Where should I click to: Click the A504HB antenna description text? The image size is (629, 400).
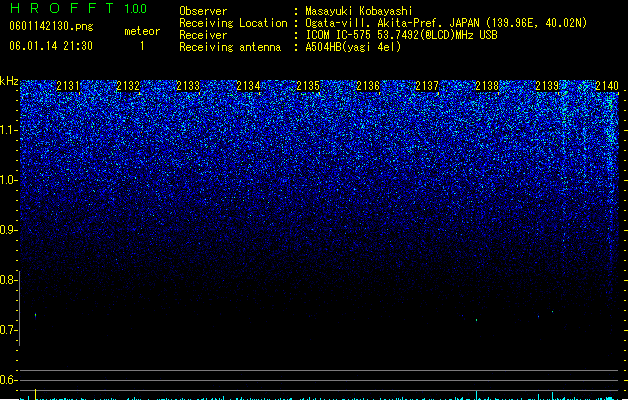(353, 47)
